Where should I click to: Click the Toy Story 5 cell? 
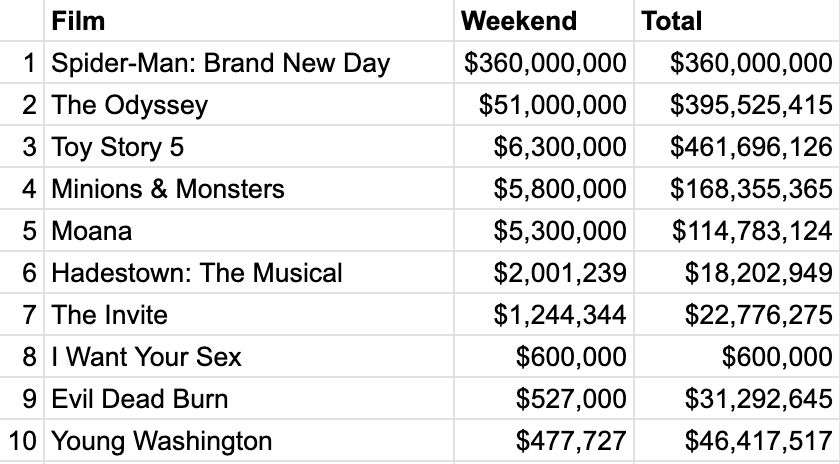click(249, 146)
